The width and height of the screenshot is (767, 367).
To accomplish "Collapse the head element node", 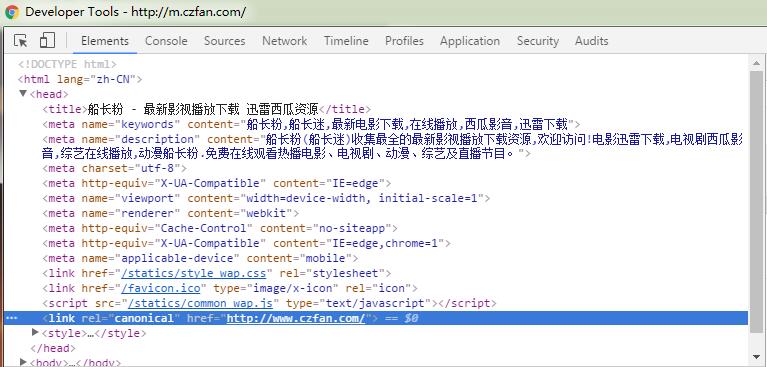I will tap(23, 93).
